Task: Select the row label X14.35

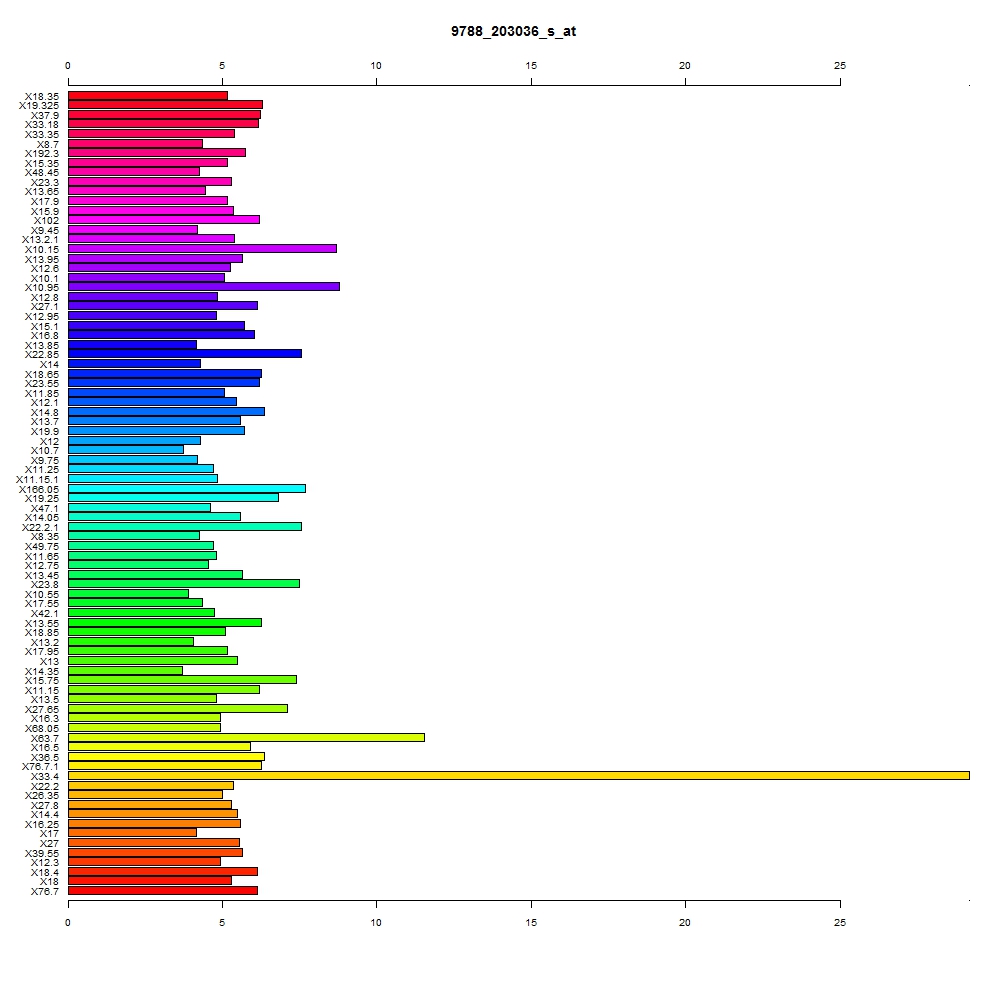Action: [x=42, y=672]
